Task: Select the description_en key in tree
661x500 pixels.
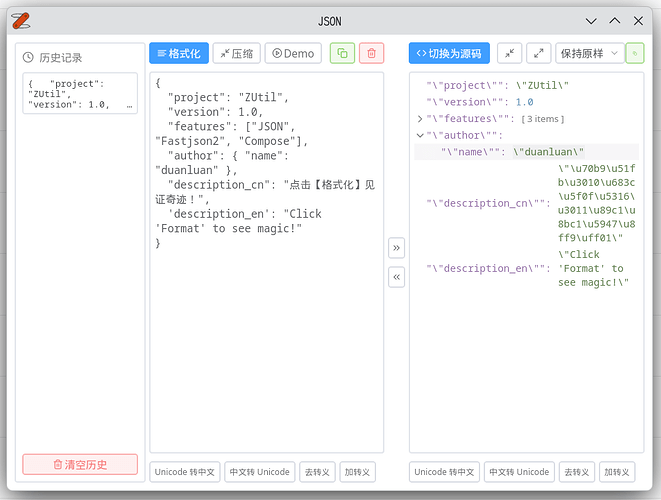Action: pyautogui.click(x=488, y=269)
